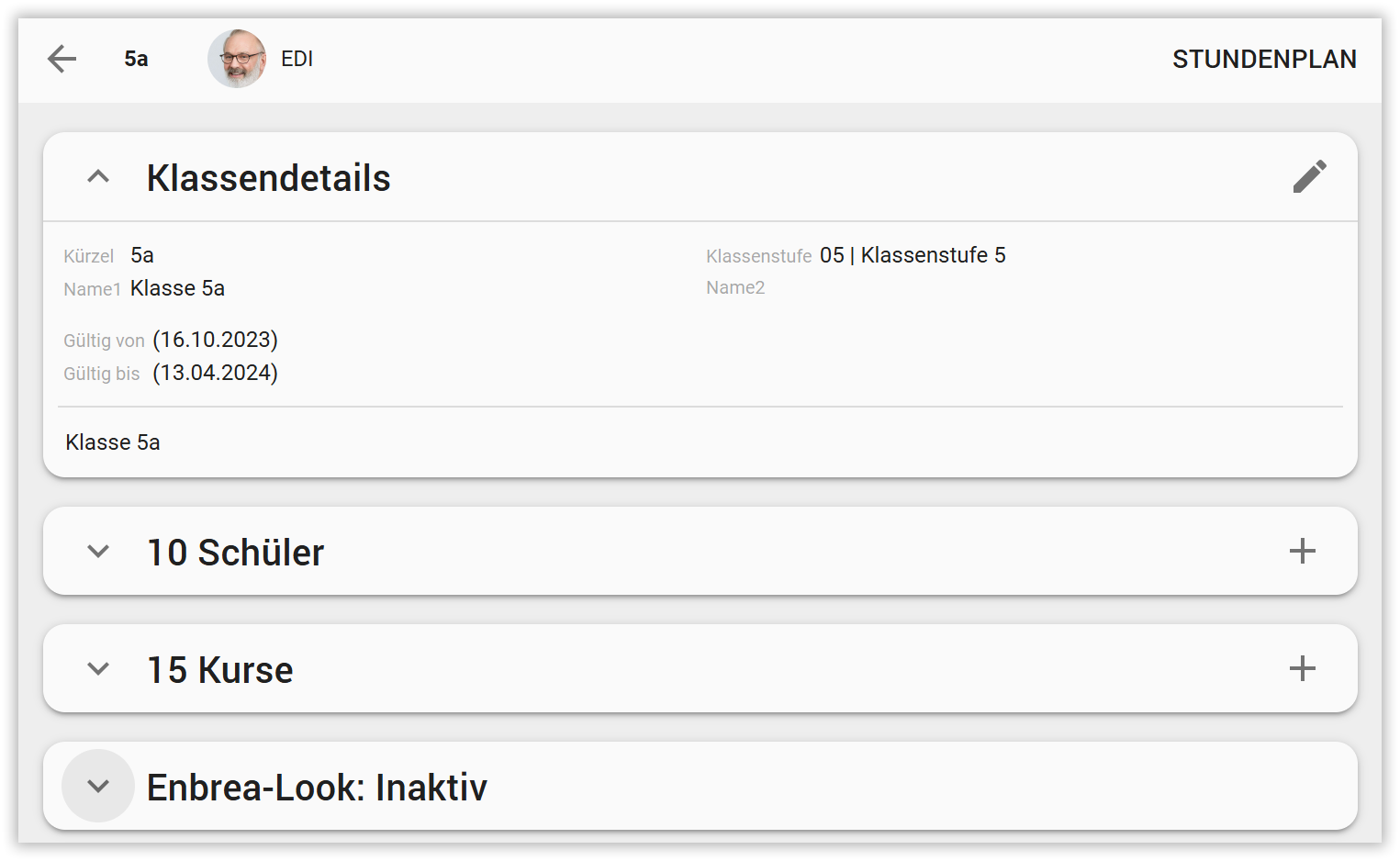
Task: Select the Gültig von date 16.10.2023
Action: pos(215,340)
